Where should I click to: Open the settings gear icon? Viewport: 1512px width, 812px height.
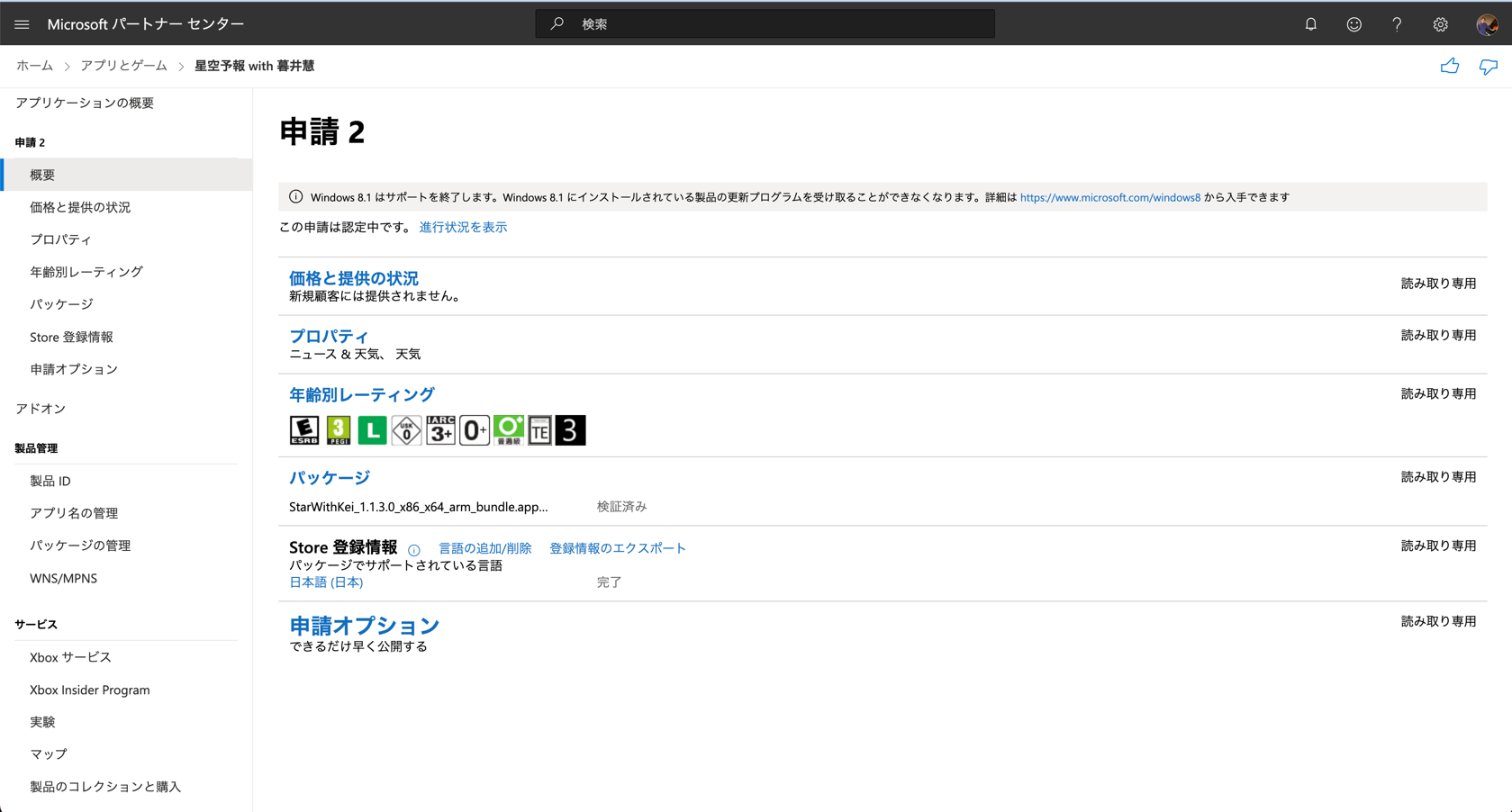[x=1440, y=24]
